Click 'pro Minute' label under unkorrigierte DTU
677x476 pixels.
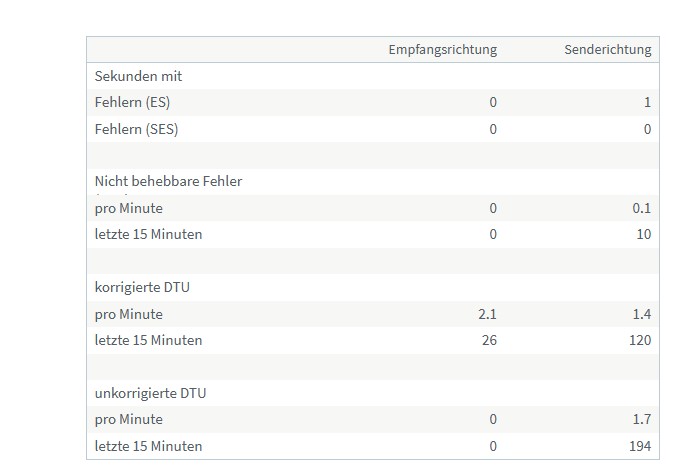[128, 419]
